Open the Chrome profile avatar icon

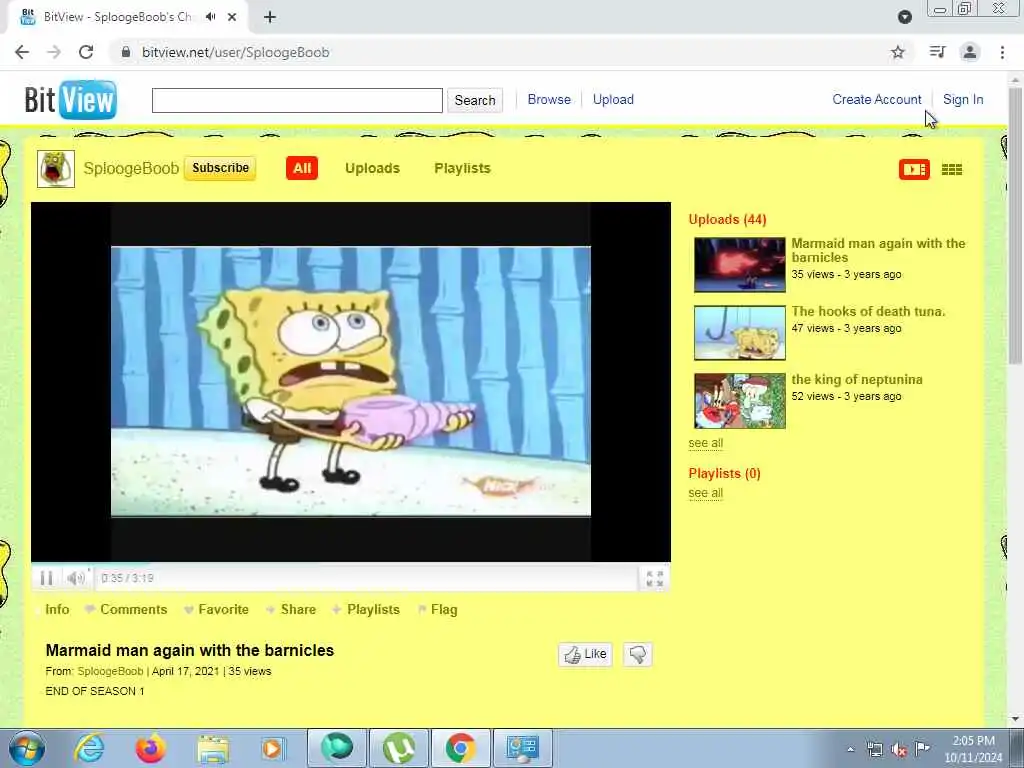[x=970, y=52]
